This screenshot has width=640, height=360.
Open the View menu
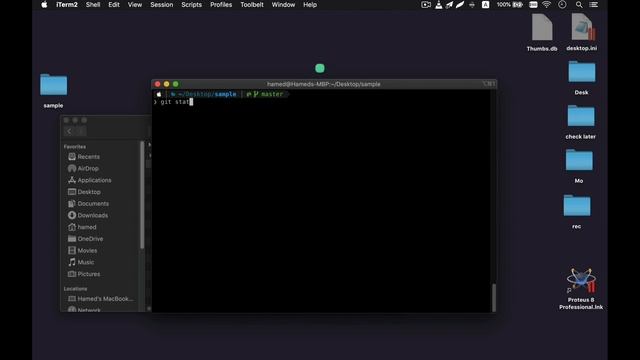point(135,5)
